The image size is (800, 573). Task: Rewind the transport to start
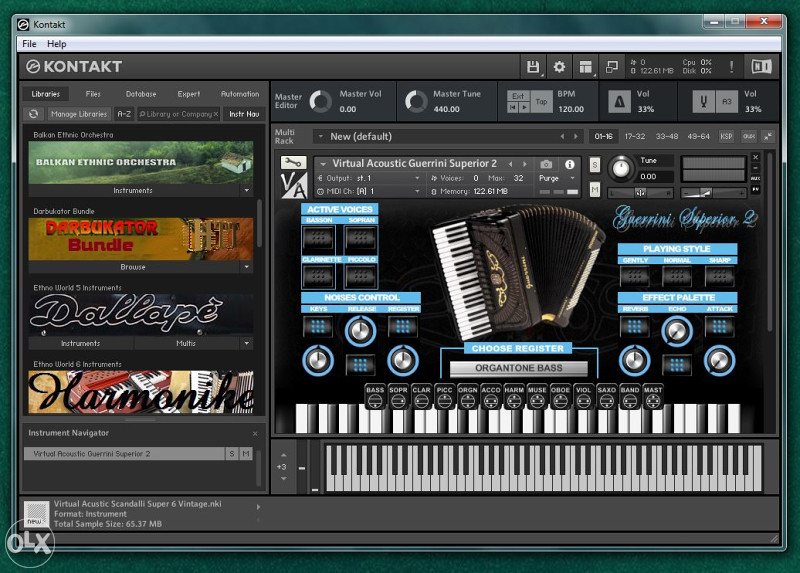click(x=513, y=107)
